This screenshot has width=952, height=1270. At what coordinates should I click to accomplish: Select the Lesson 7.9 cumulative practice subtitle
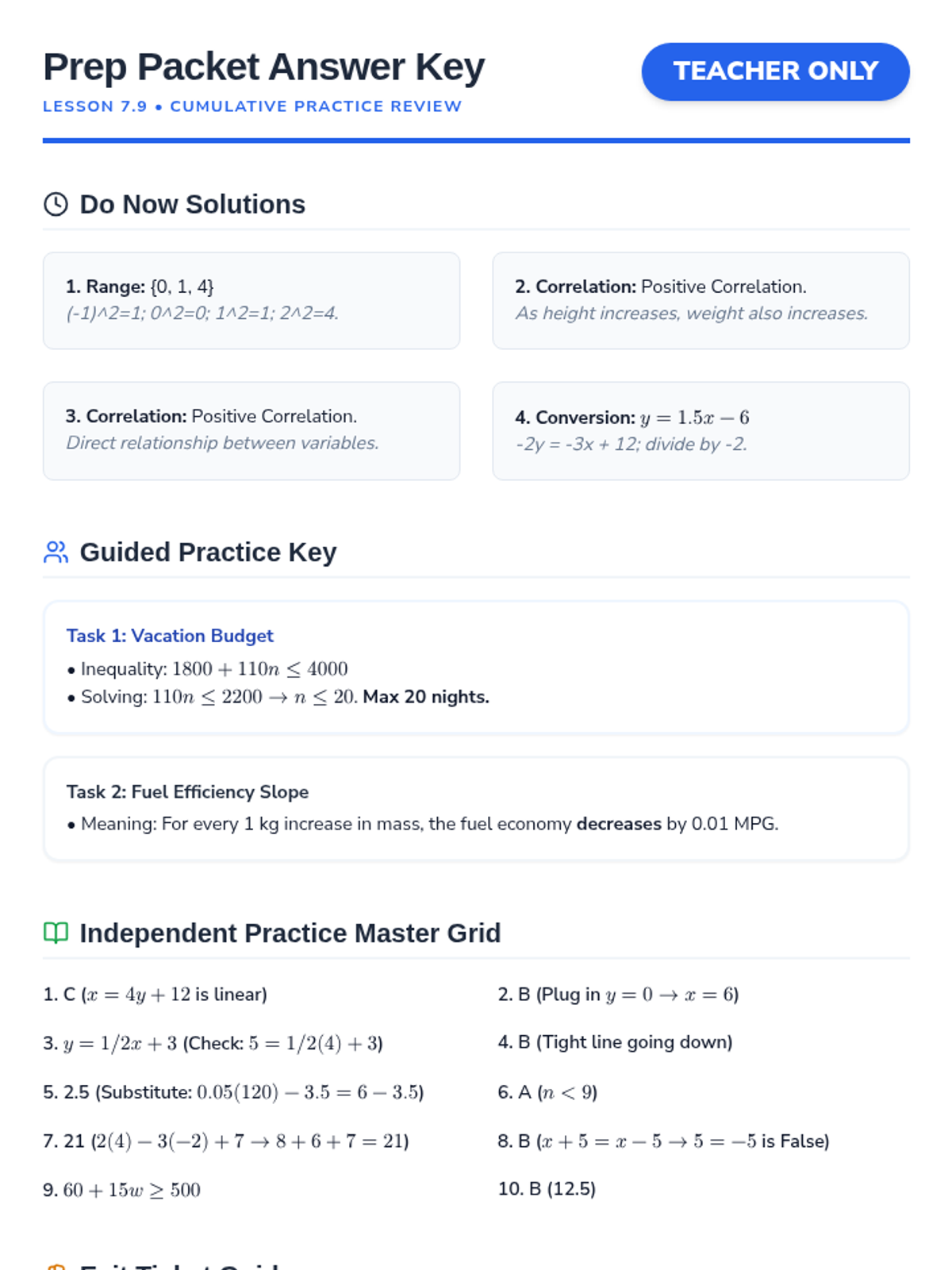252,106
